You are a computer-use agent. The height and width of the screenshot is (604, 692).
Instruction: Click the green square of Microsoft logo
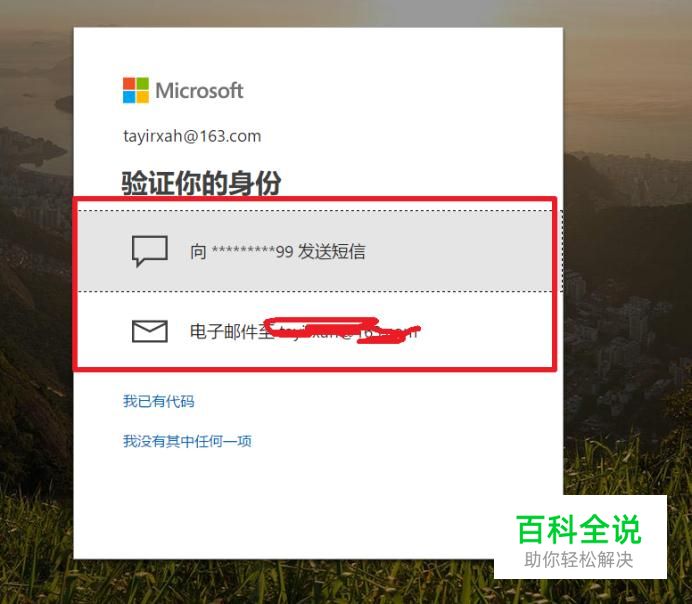pos(143,83)
